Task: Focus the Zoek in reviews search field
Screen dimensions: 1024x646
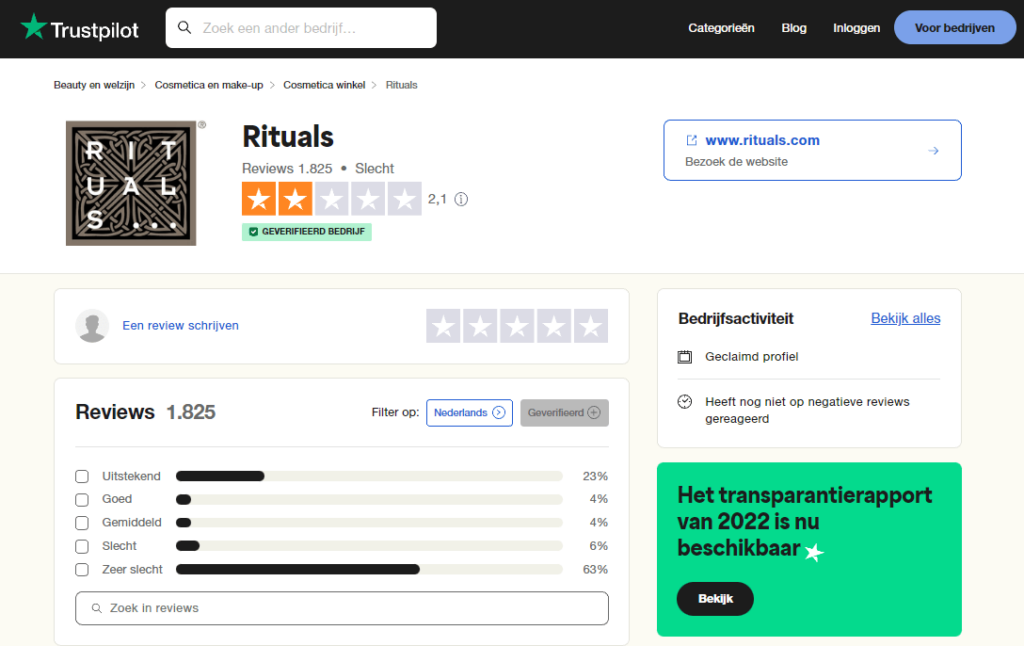Action: point(342,608)
